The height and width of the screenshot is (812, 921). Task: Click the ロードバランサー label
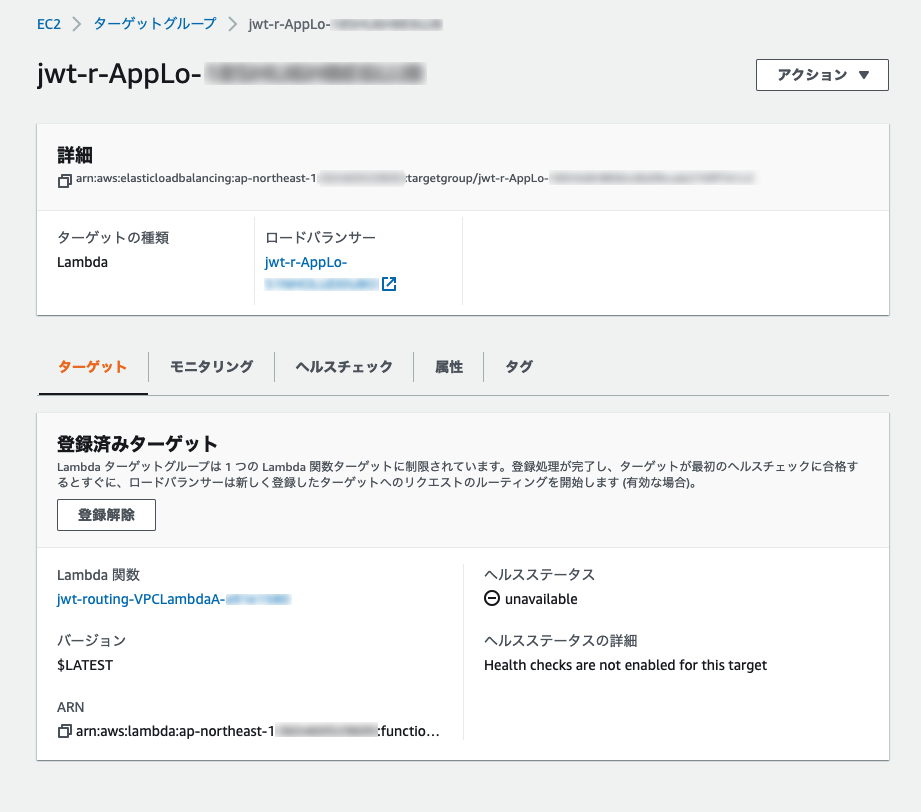[320, 237]
